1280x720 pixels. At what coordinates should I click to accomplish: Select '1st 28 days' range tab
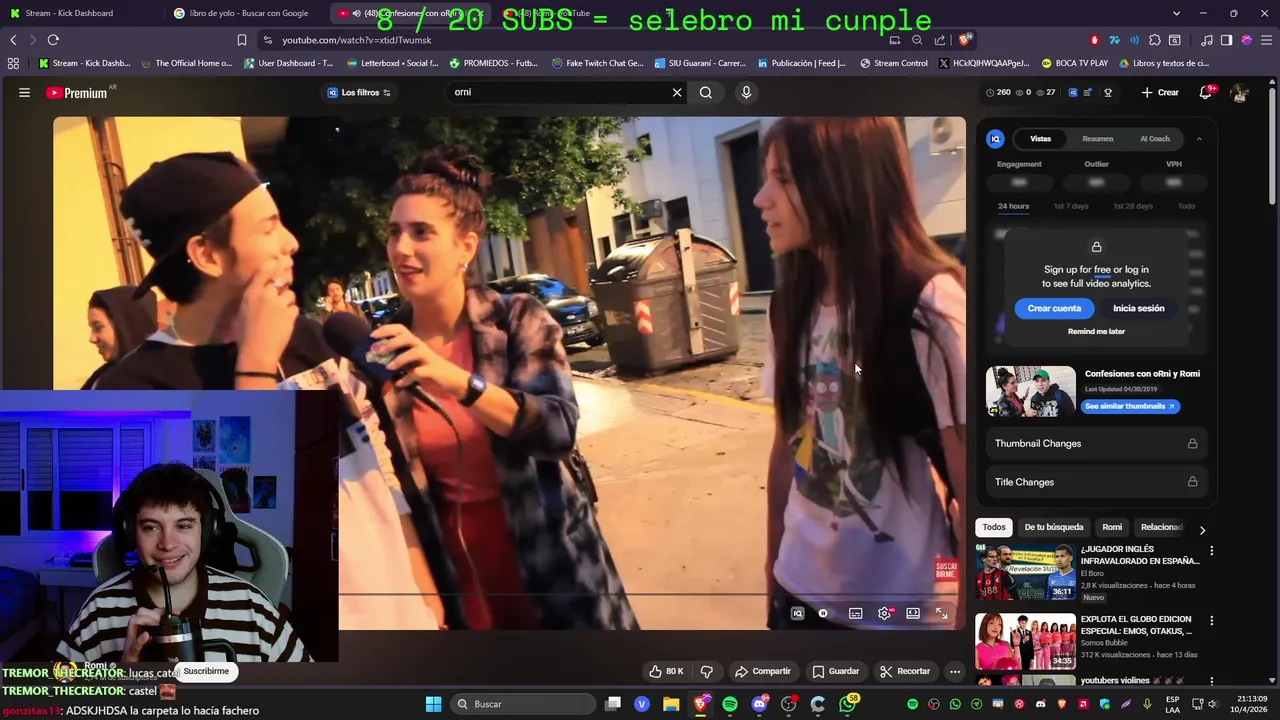tap(1132, 206)
